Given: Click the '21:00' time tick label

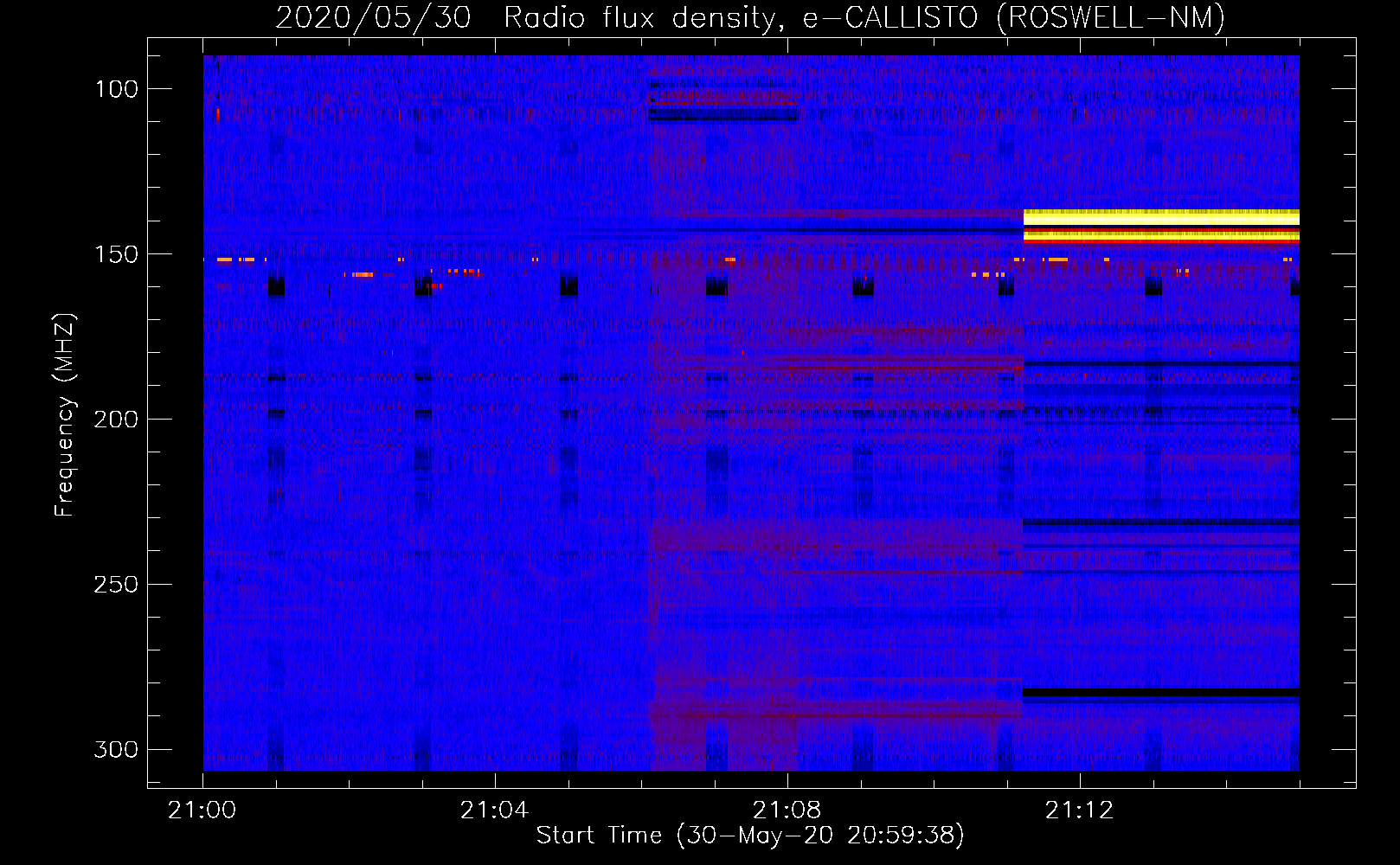Looking at the screenshot, I should (x=202, y=811).
